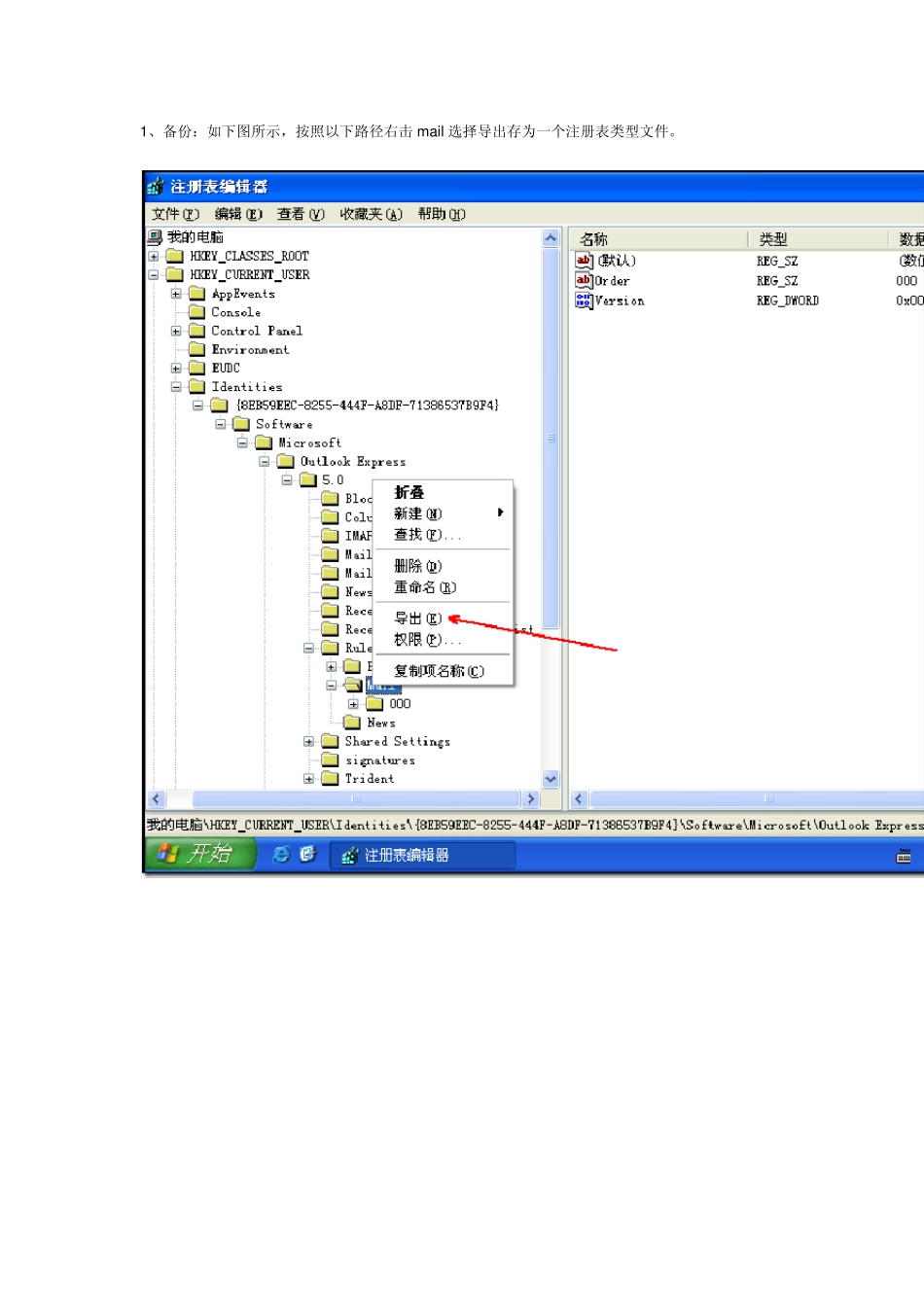
Task: Click the My Computer root node icon
Action: (x=155, y=236)
